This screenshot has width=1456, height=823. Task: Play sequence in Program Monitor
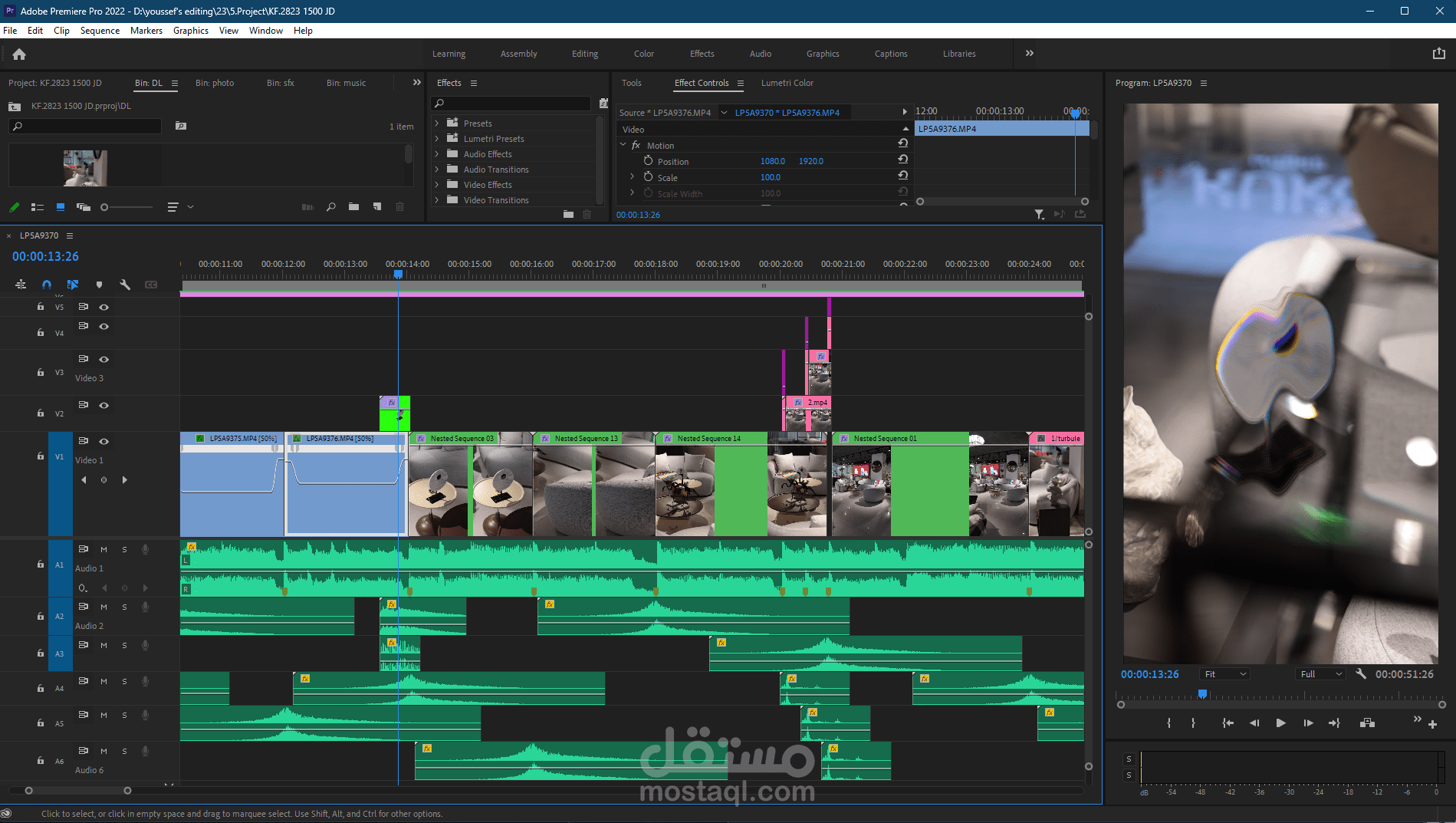point(1280,723)
